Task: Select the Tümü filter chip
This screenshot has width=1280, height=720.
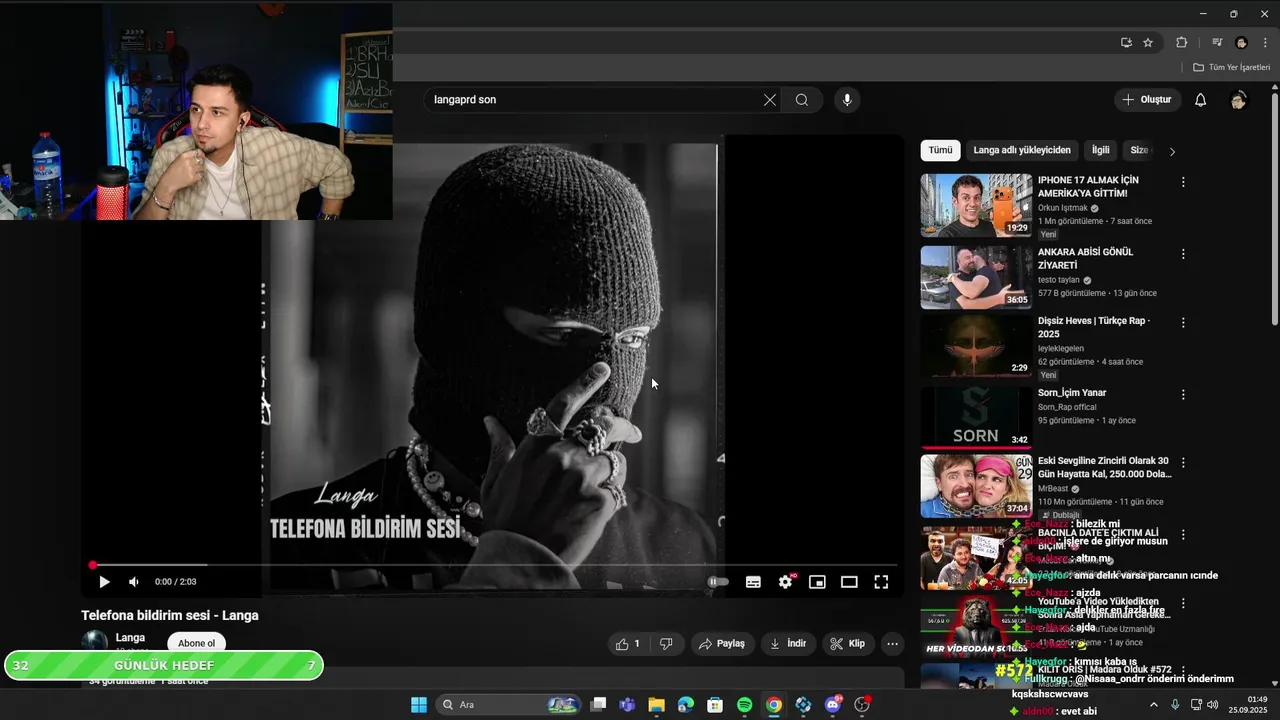Action: [x=941, y=150]
